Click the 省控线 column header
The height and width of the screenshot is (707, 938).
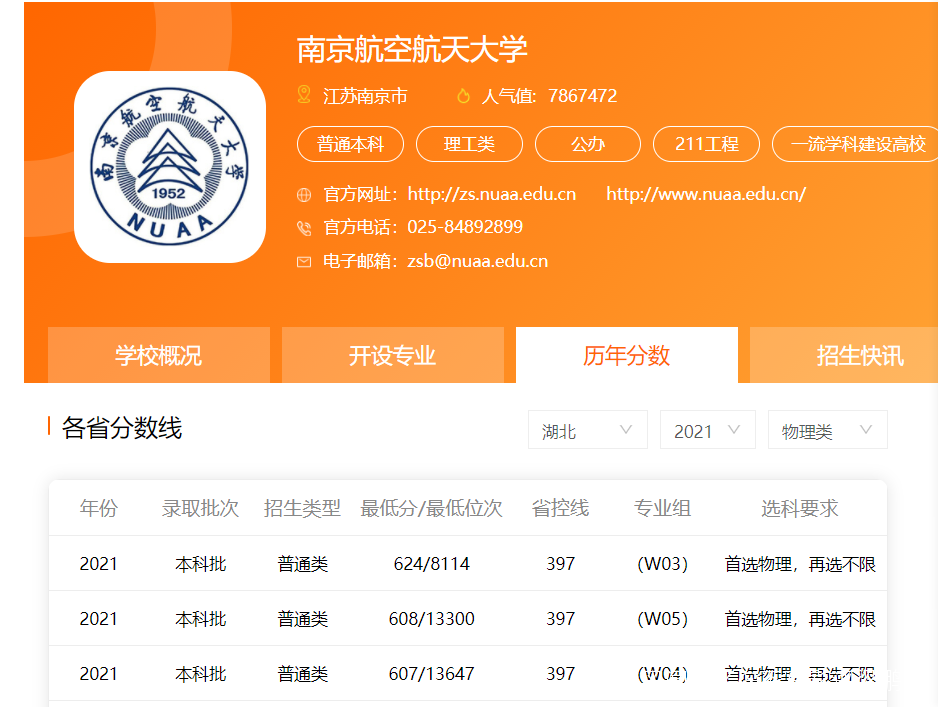coord(561,508)
